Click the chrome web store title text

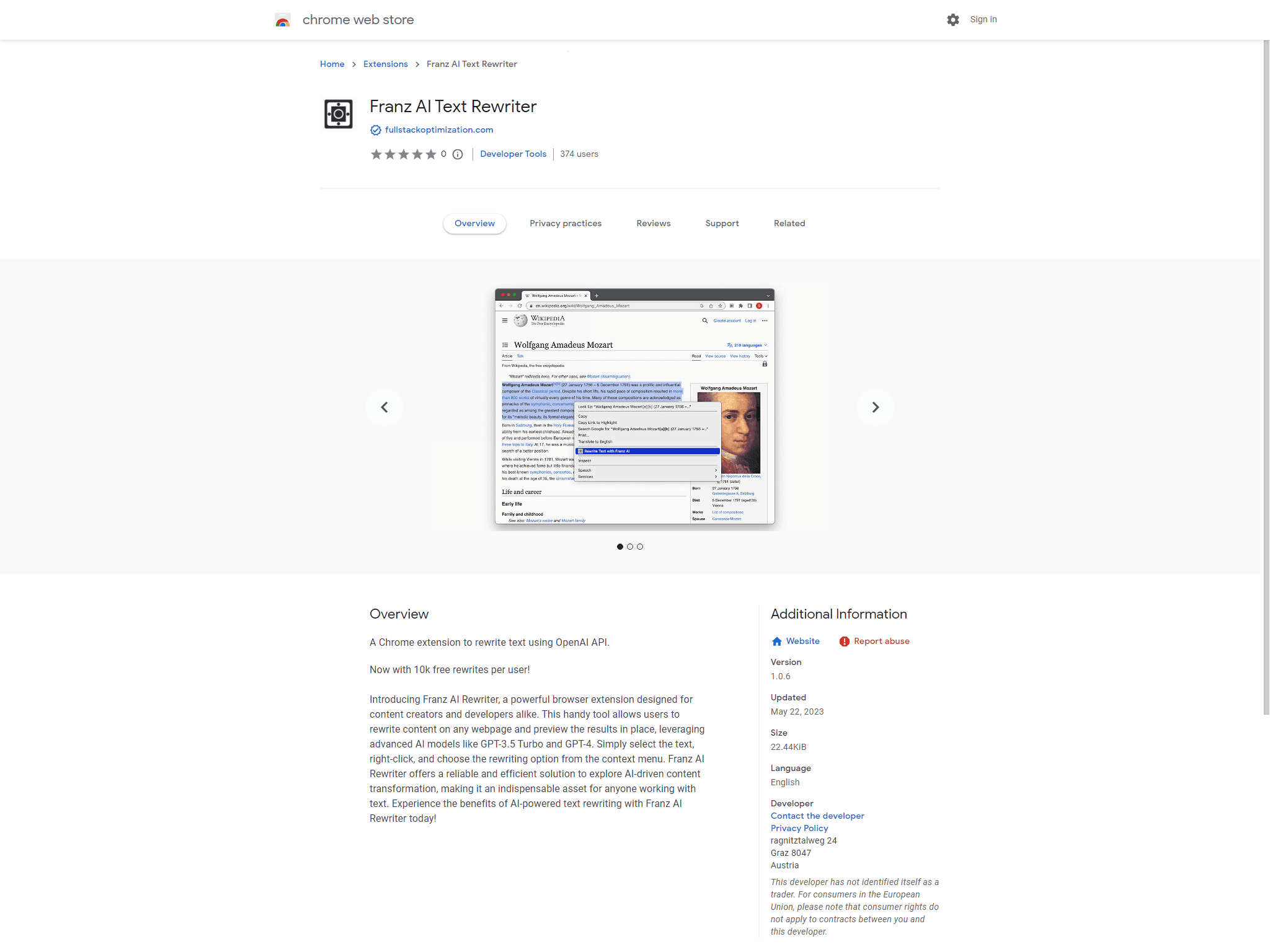coord(358,20)
